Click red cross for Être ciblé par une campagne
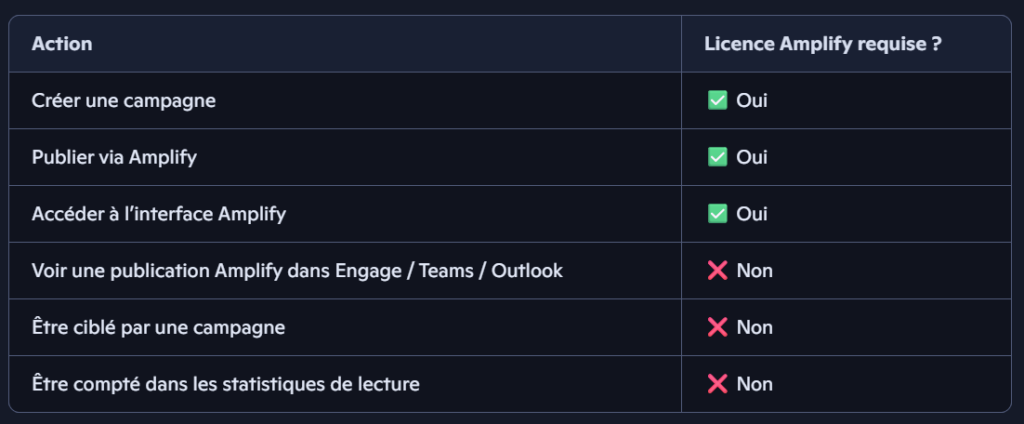The width and height of the screenshot is (1024, 424). [x=717, y=327]
